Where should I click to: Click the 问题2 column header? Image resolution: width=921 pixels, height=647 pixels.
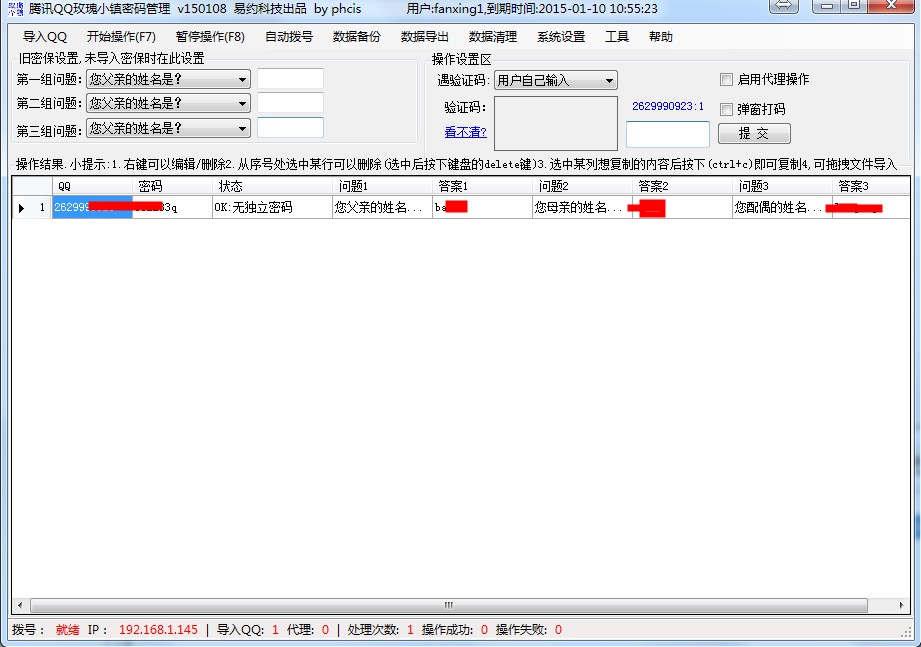(582, 186)
